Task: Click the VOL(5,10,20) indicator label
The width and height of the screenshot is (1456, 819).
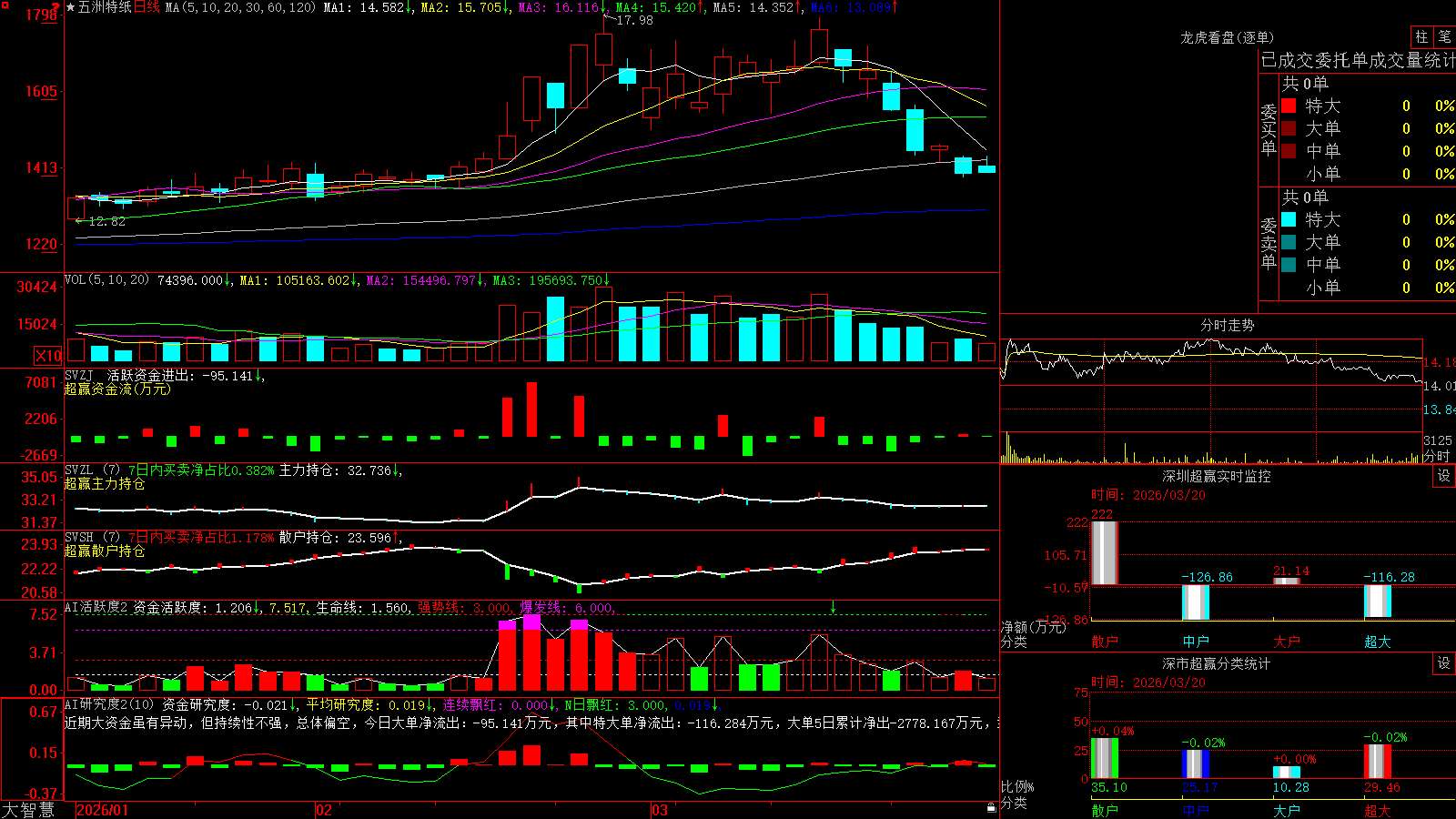Action: pyautogui.click(x=106, y=280)
